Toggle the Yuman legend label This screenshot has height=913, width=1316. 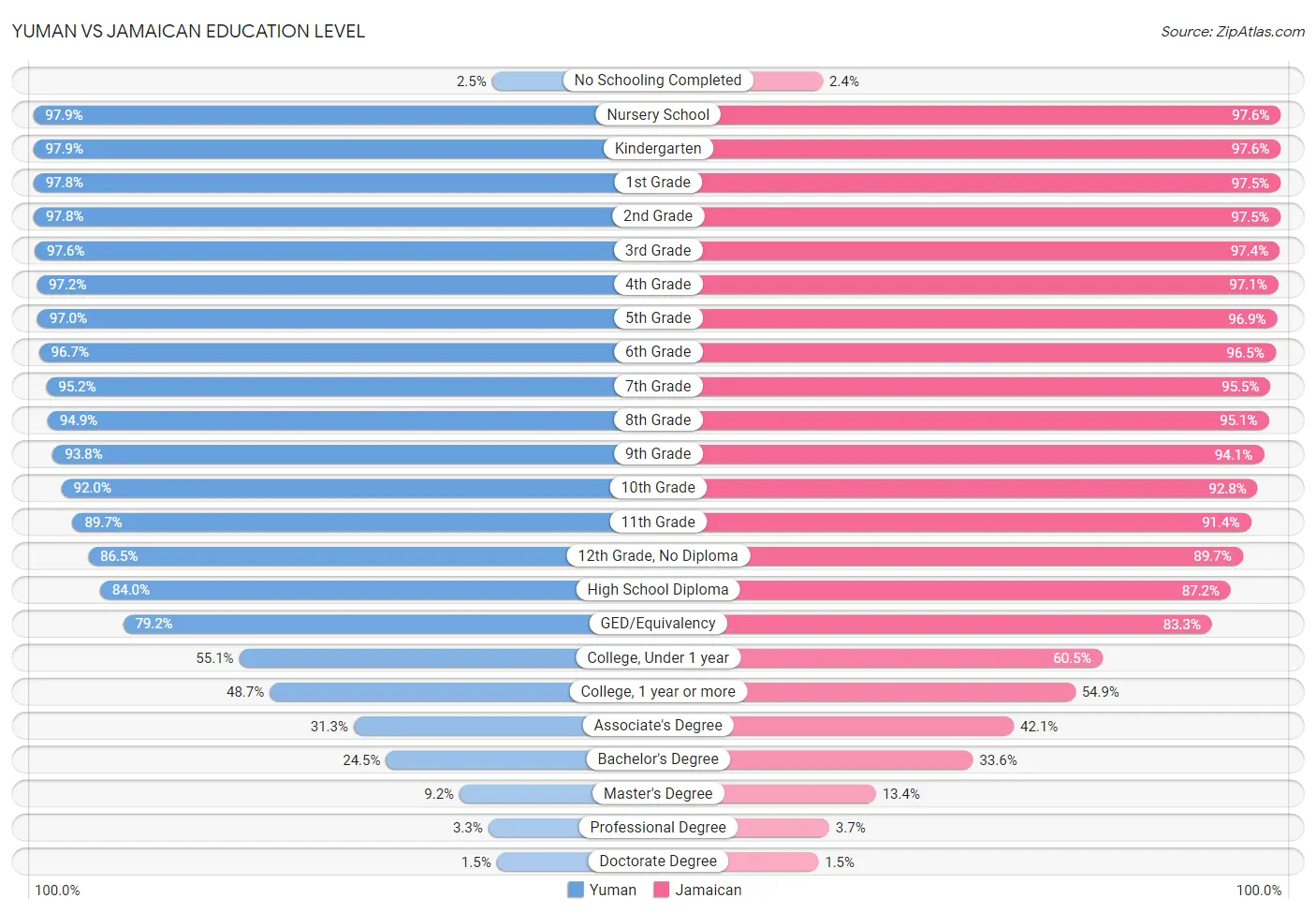click(x=613, y=890)
